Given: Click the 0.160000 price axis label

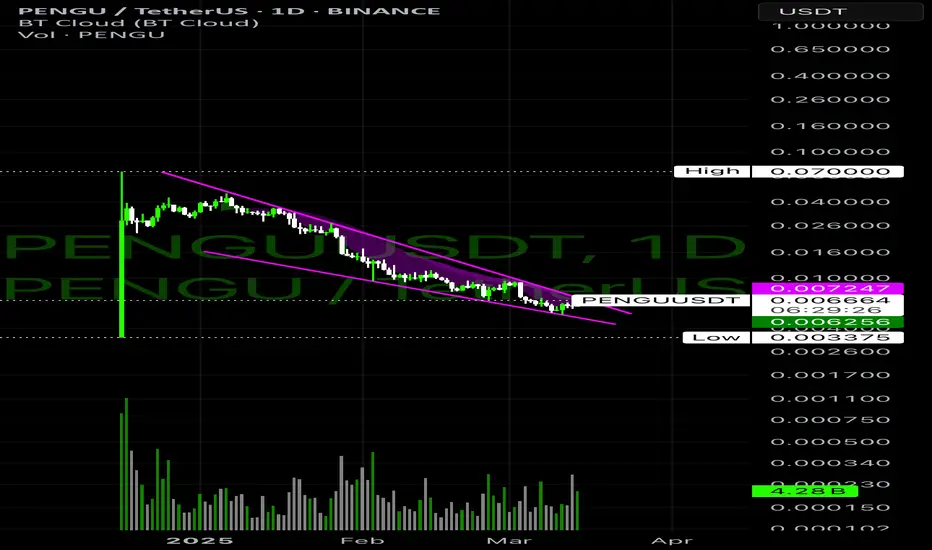Looking at the screenshot, I should tap(830, 126).
